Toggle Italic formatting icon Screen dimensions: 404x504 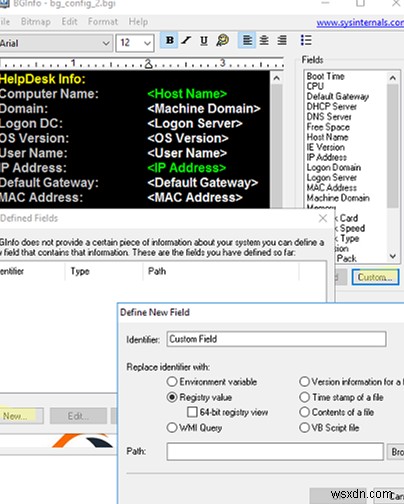pos(186,41)
